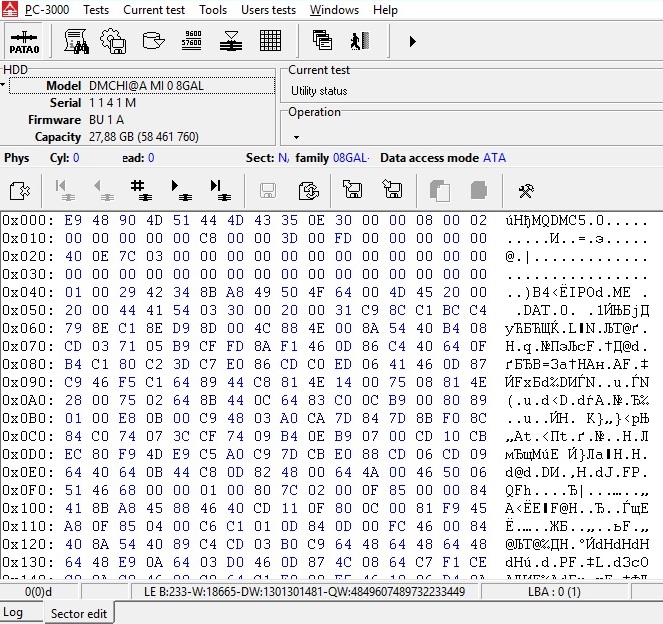The image size is (663, 624).
Task: Open the grid table view icon
Action: [x=269, y=41]
